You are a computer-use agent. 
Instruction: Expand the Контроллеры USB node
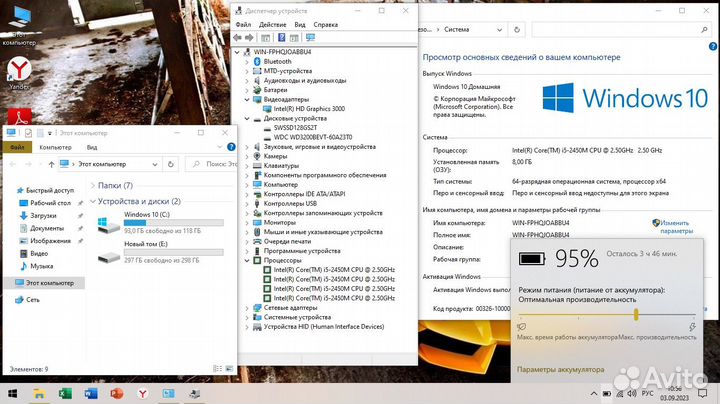247,204
